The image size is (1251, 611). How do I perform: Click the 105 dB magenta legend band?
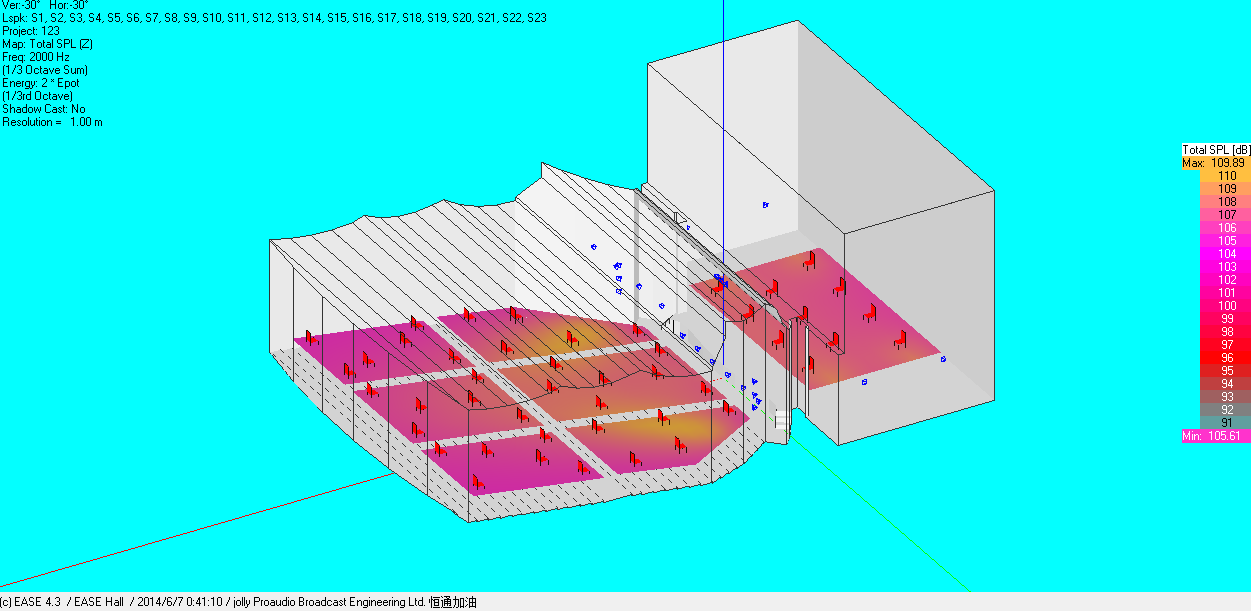tap(1216, 241)
